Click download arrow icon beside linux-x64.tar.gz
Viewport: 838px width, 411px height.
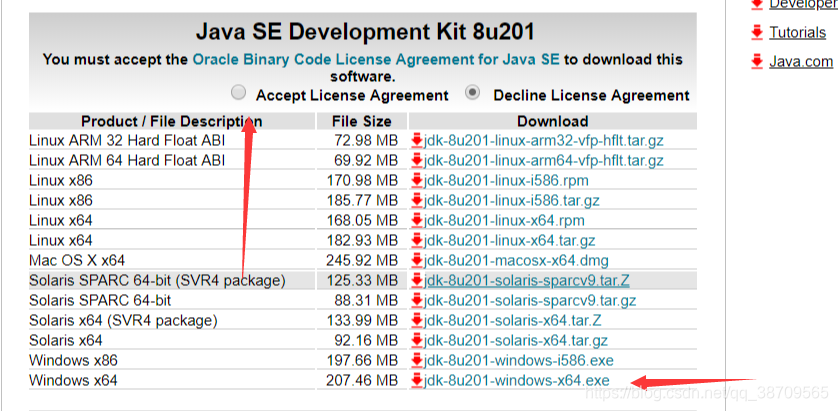pos(417,241)
